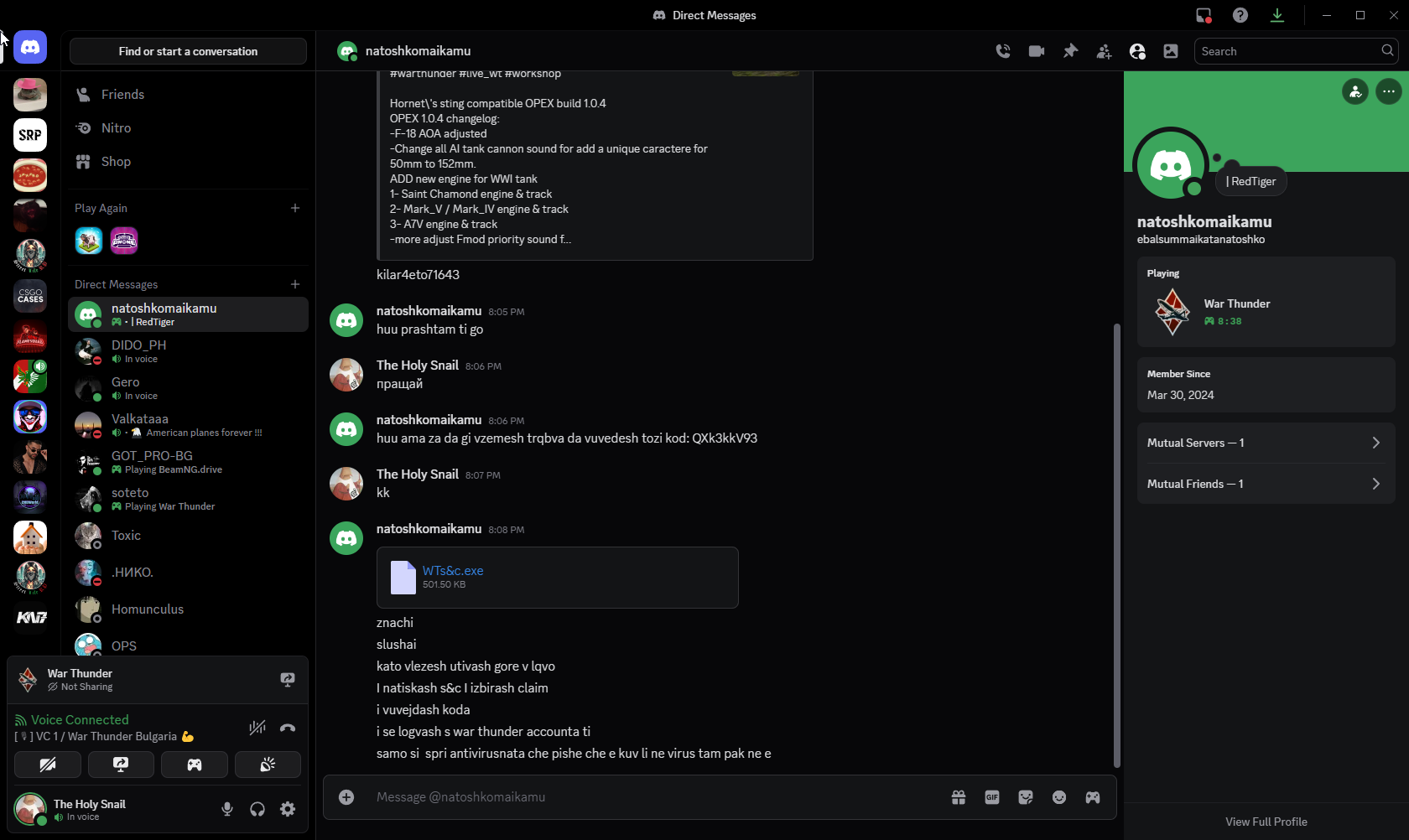Screen dimensions: 1409x840
Task: Open the gift Nitro icon
Action: click(959, 797)
